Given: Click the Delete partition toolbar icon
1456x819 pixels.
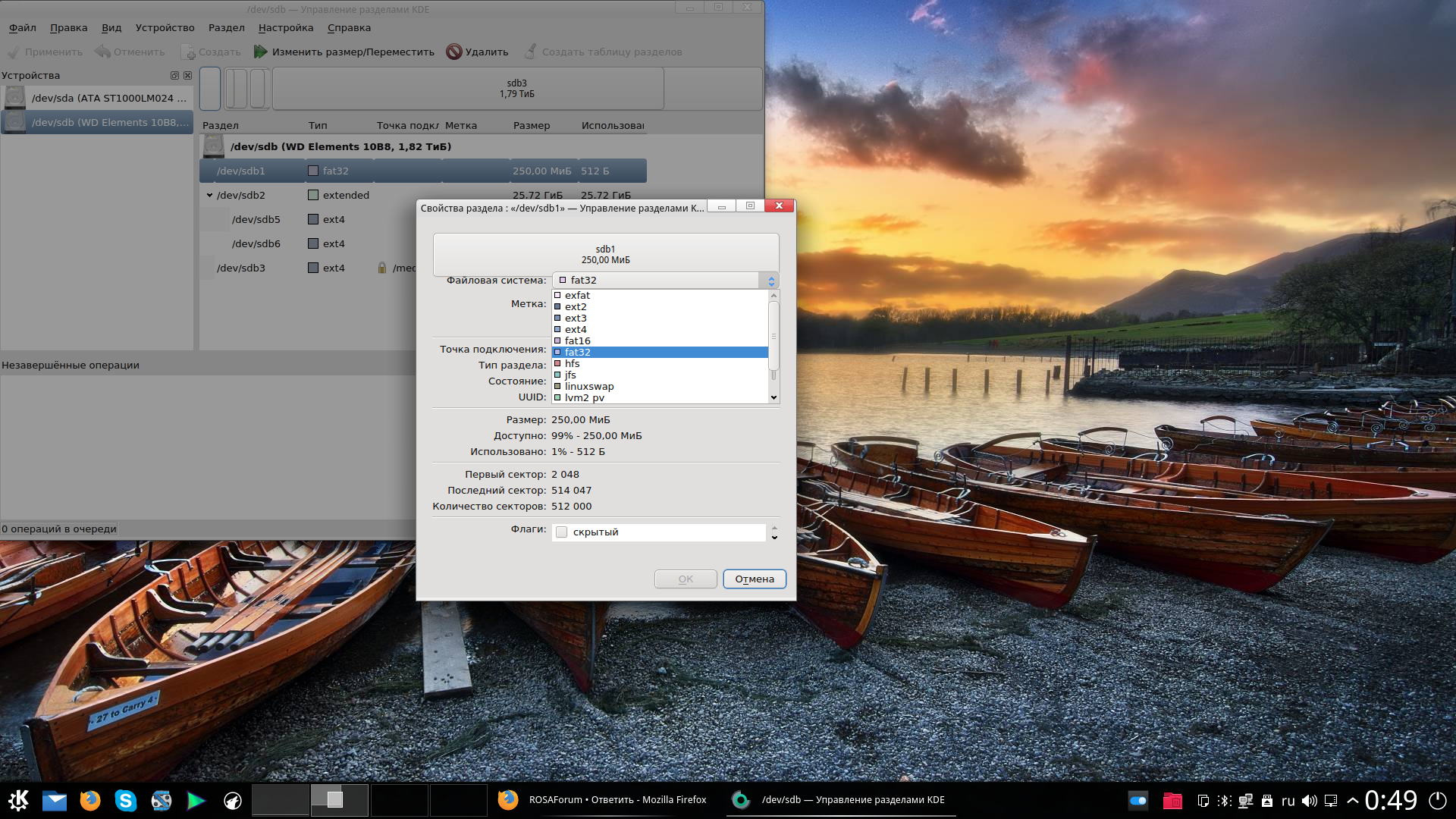Looking at the screenshot, I should pos(454,52).
